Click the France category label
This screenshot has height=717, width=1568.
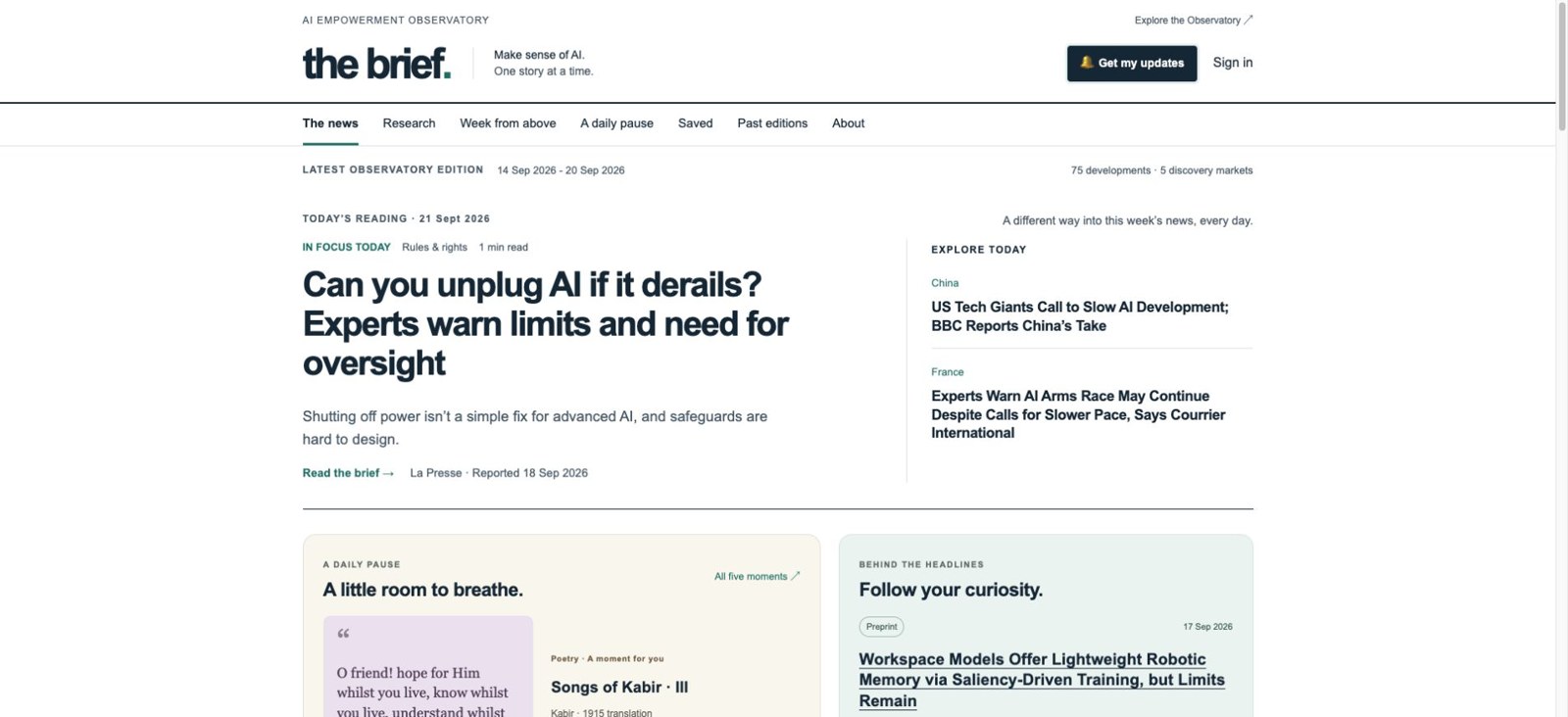pos(948,372)
